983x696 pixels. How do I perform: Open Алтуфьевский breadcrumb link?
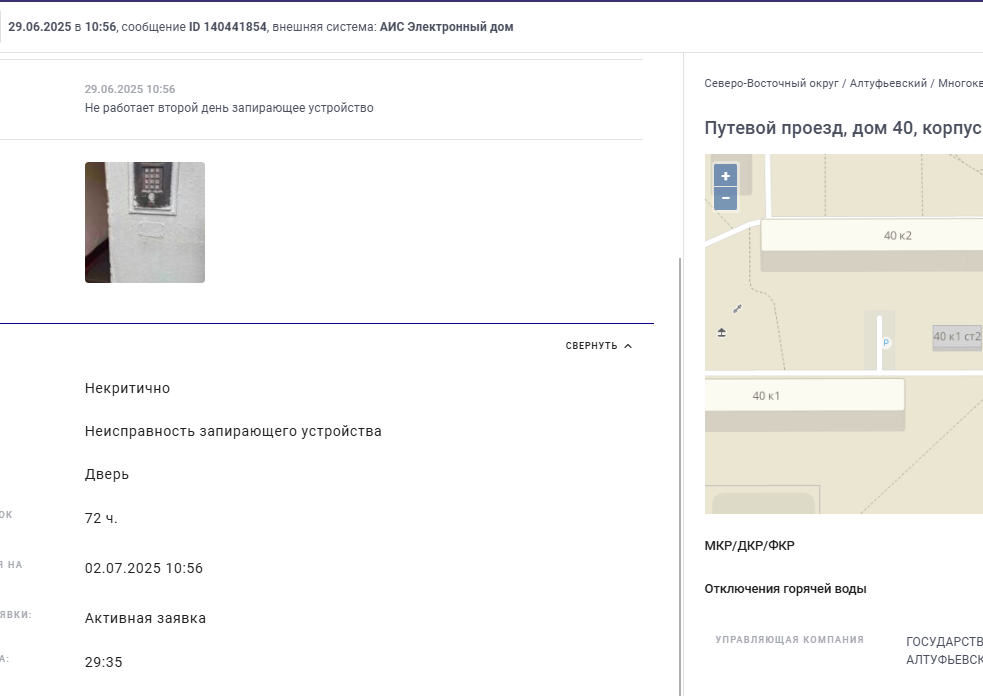(x=888, y=83)
